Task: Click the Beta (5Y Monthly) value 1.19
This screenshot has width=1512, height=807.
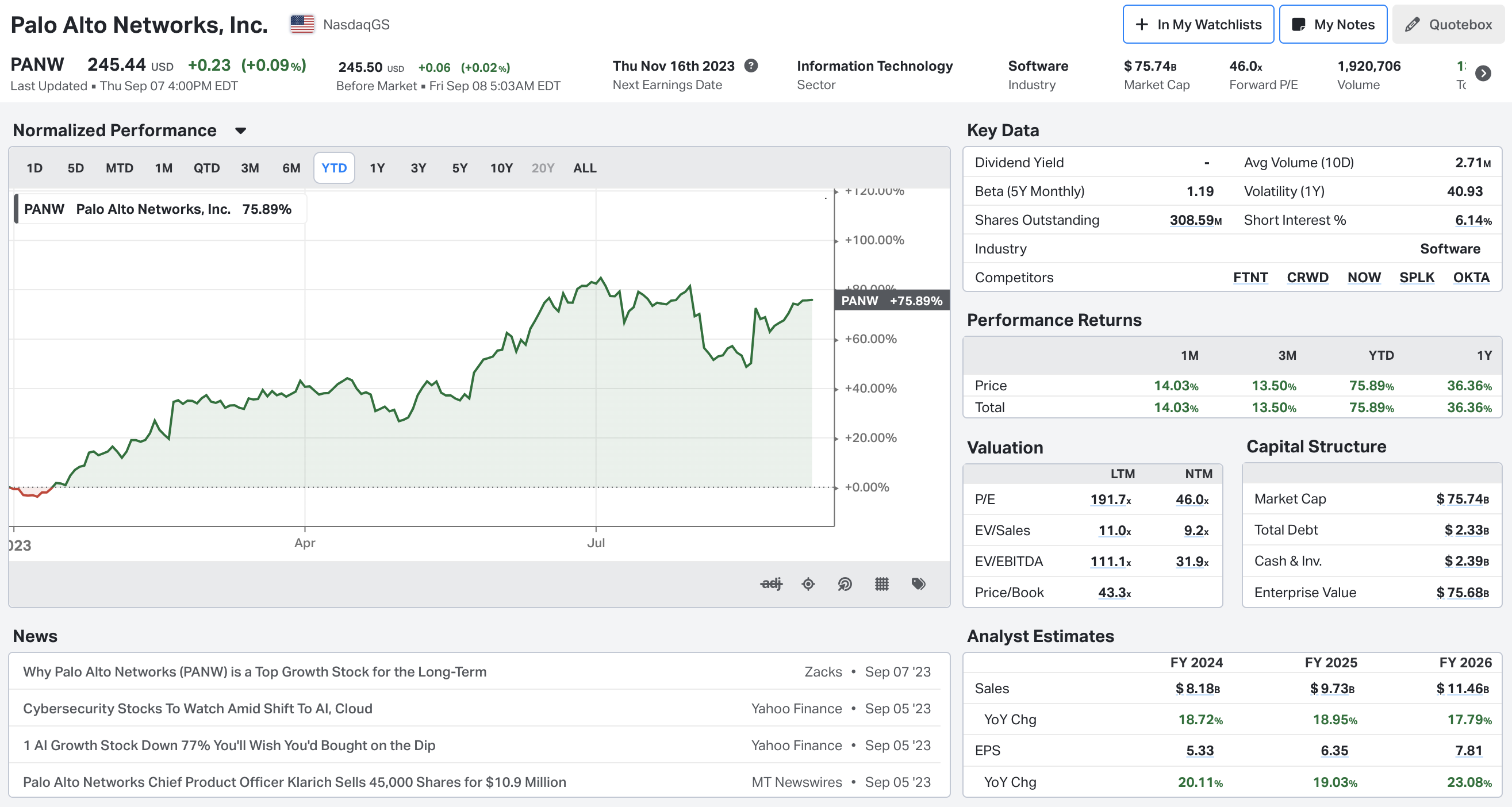Action: tap(1200, 191)
